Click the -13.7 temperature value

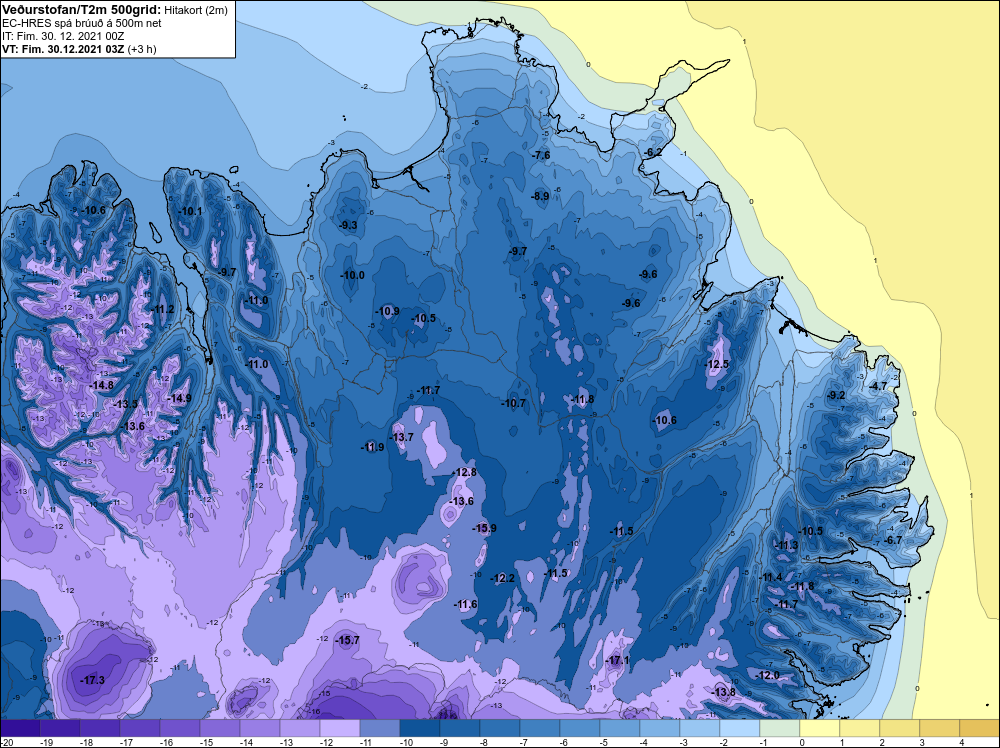(402, 437)
